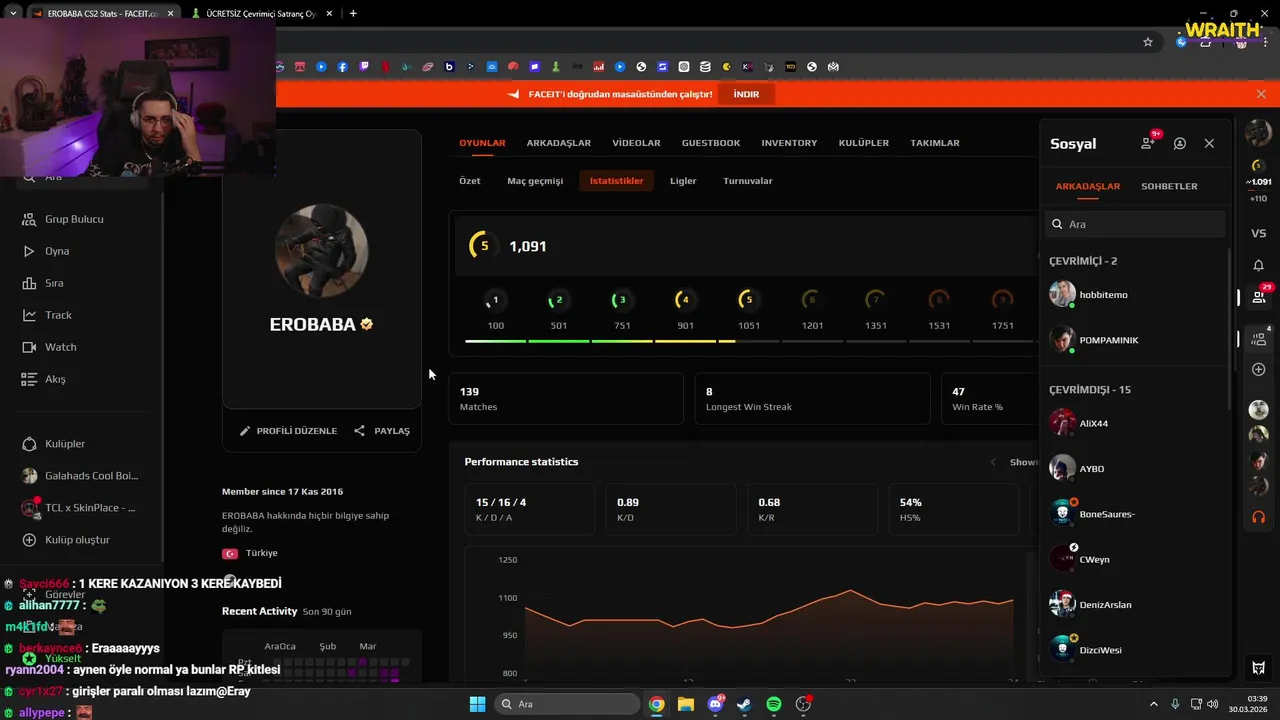Click the PAYLAŞ share button
The image size is (1280, 720).
[382, 431]
